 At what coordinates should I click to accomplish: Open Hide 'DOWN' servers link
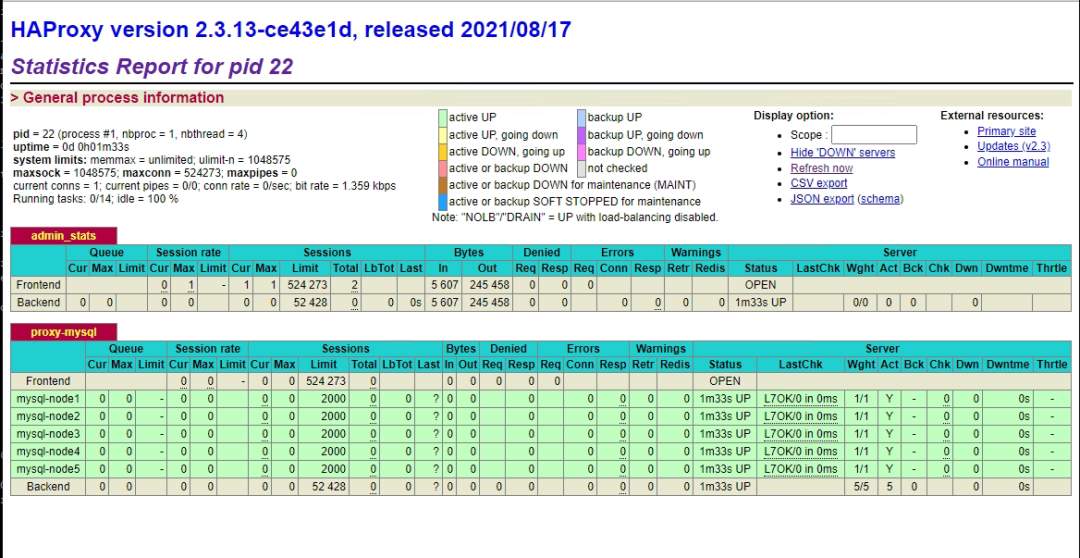tap(842, 152)
